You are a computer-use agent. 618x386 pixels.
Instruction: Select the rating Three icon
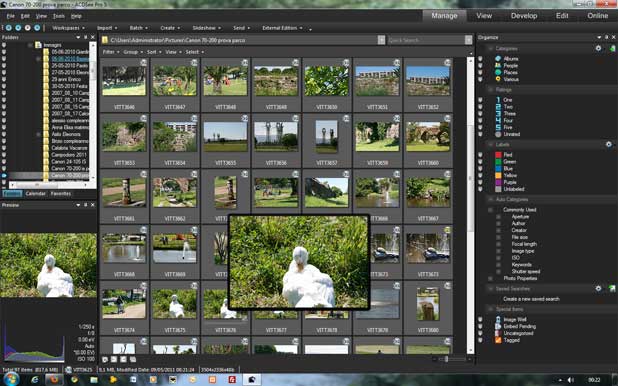click(498, 114)
